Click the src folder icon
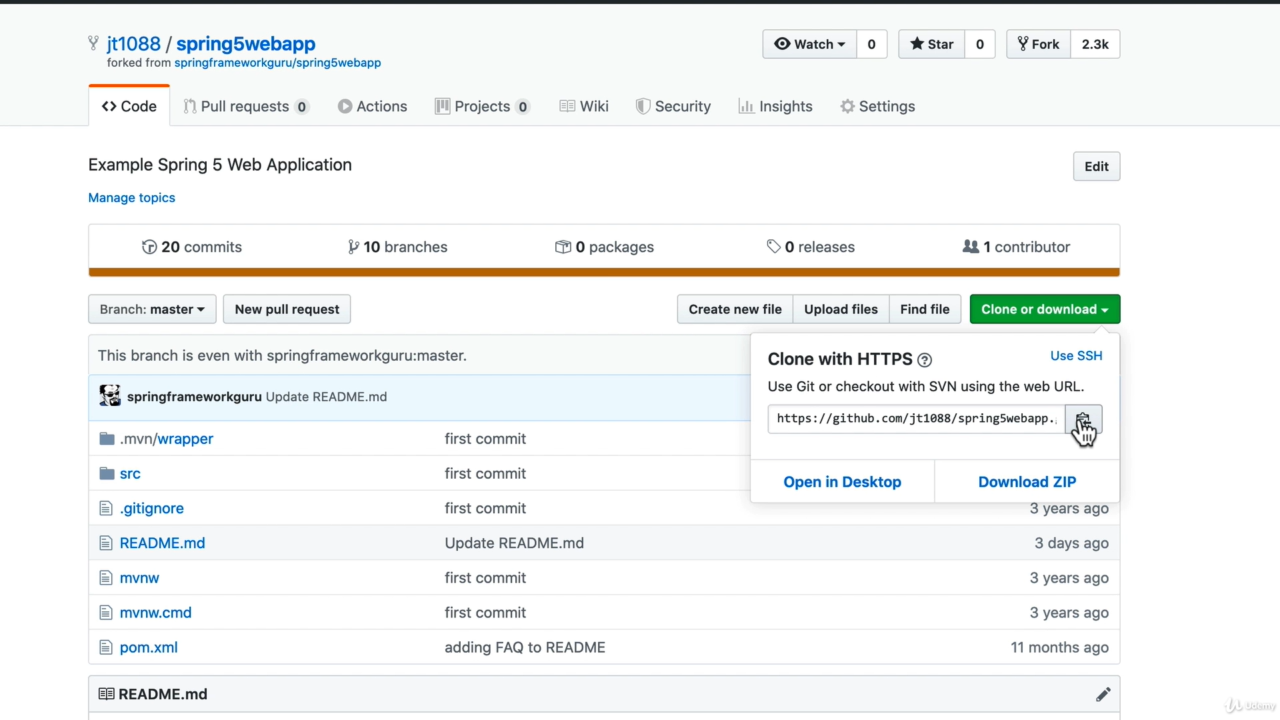Image resolution: width=1280 pixels, height=720 pixels. pos(107,473)
